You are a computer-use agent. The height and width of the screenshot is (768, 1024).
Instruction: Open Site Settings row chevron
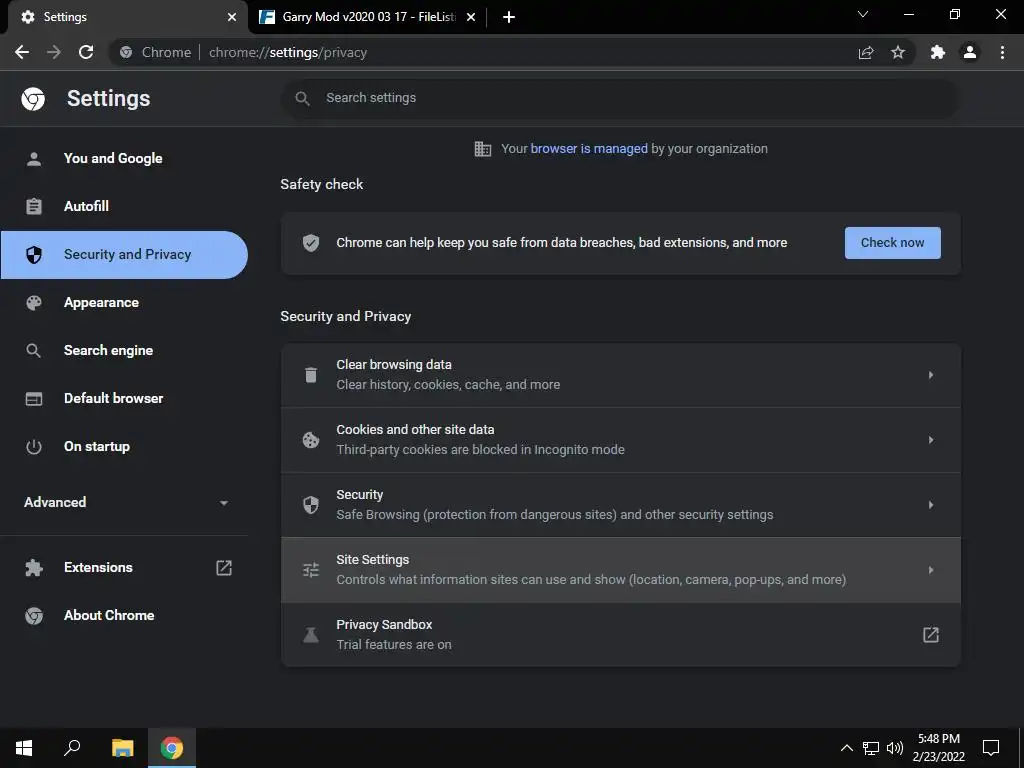[931, 569]
